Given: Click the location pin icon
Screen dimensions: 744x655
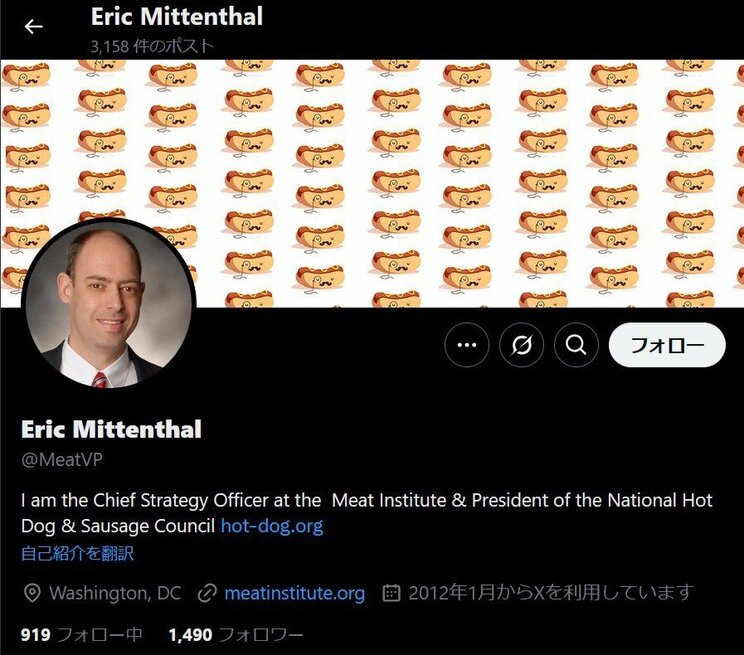Looking at the screenshot, I should [32, 593].
